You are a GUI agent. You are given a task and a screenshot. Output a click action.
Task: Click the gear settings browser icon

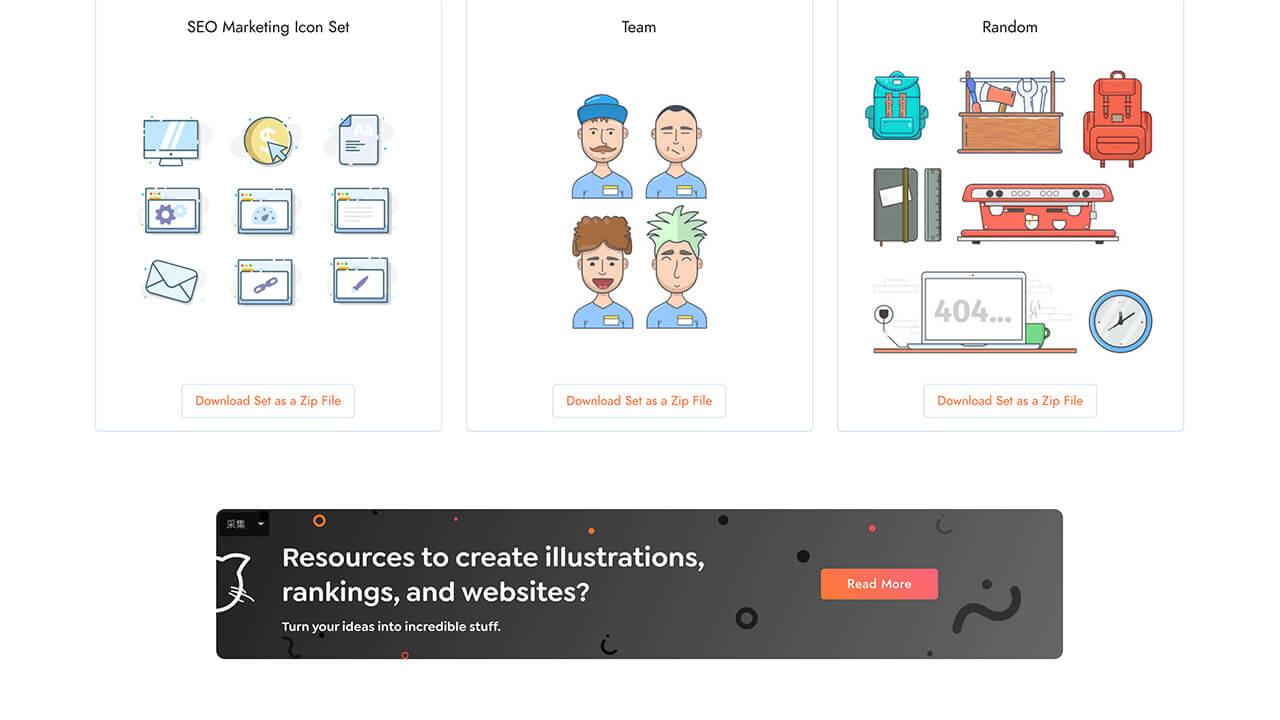[x=171, y=211]
